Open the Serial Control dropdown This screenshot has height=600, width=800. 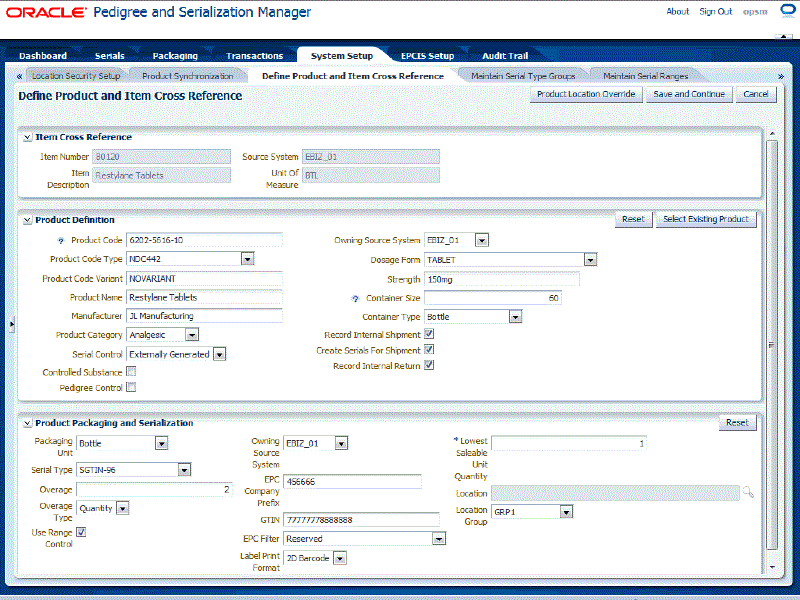point(219,355)
